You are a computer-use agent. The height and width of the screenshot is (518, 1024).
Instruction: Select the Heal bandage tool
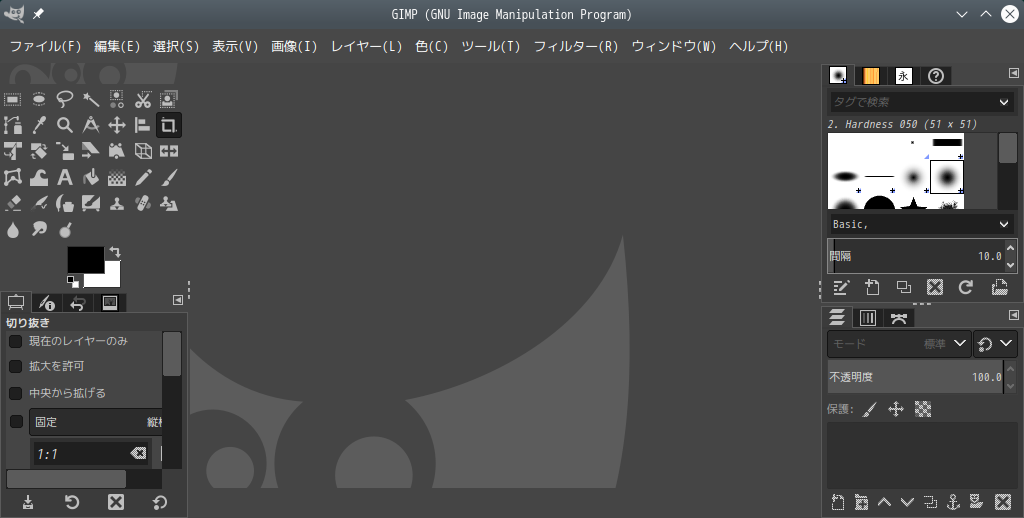click(x=143, y=204)
